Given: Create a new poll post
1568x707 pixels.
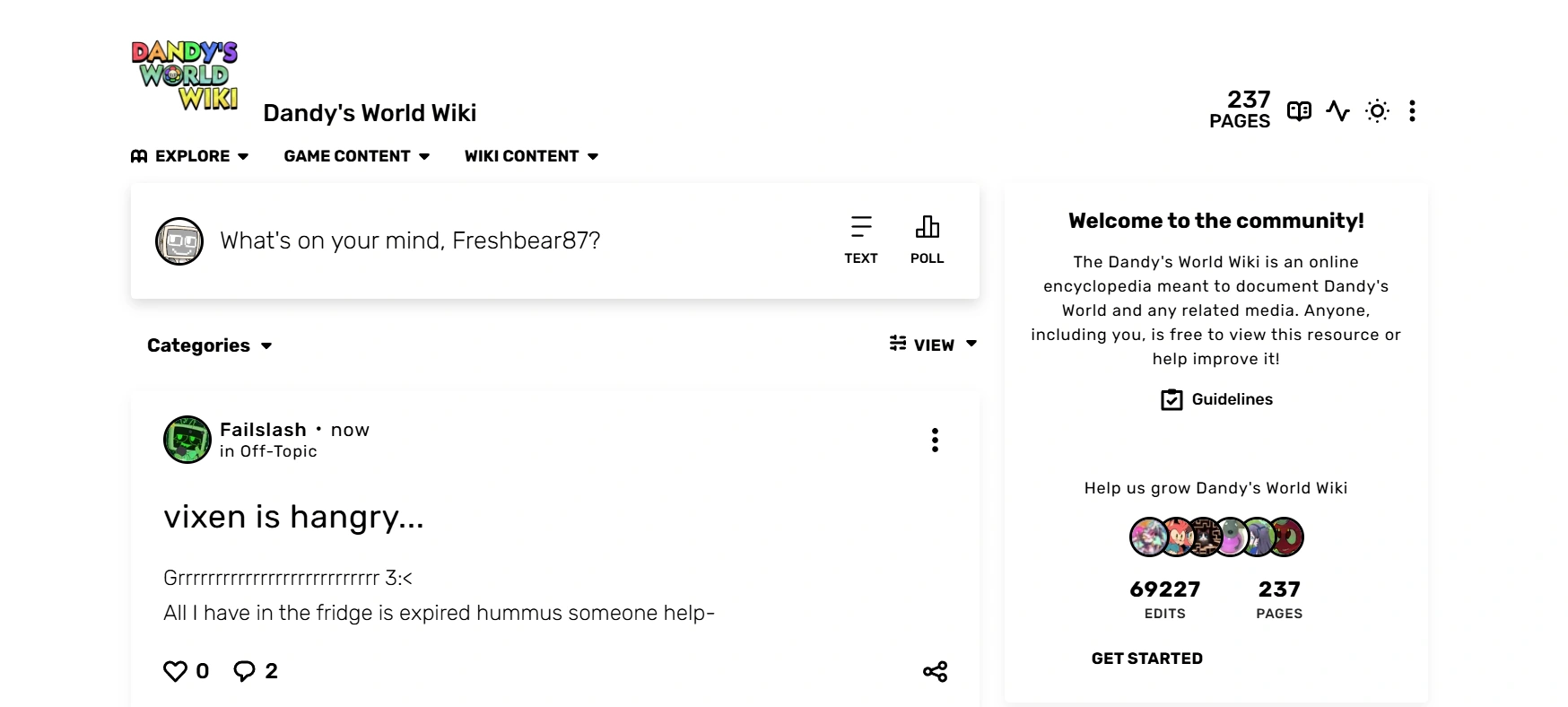Looking at the screenshot, I should pyautogui.click(x=927, y=240).
